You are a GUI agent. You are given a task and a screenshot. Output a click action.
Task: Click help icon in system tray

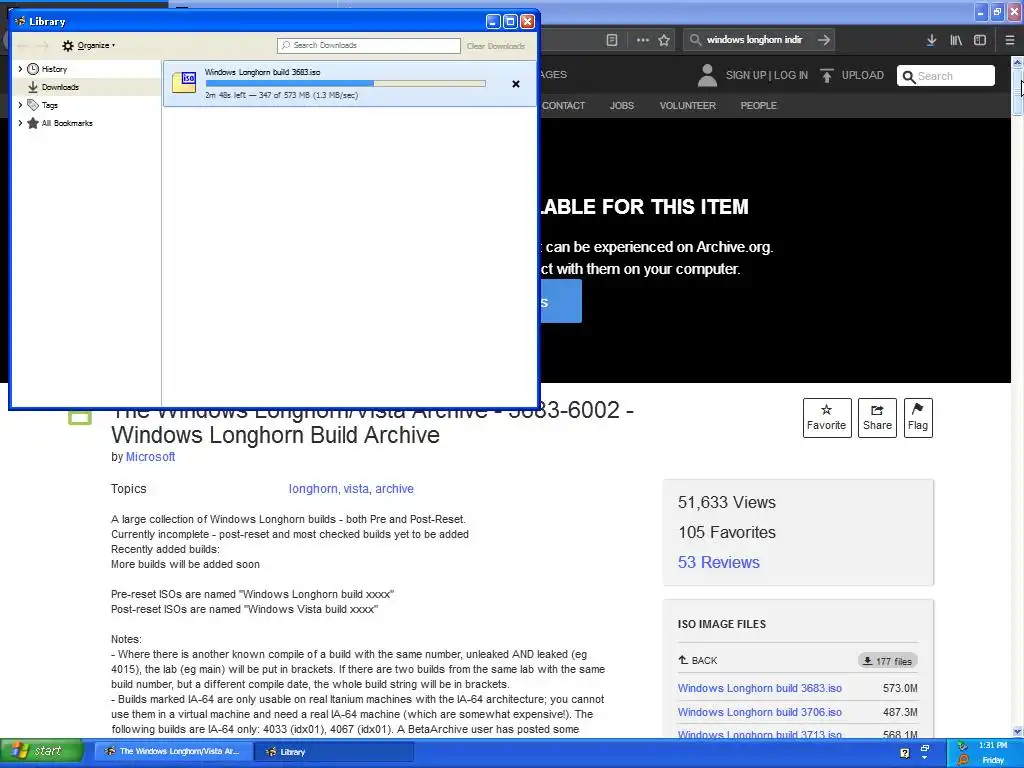pos(904,753)
